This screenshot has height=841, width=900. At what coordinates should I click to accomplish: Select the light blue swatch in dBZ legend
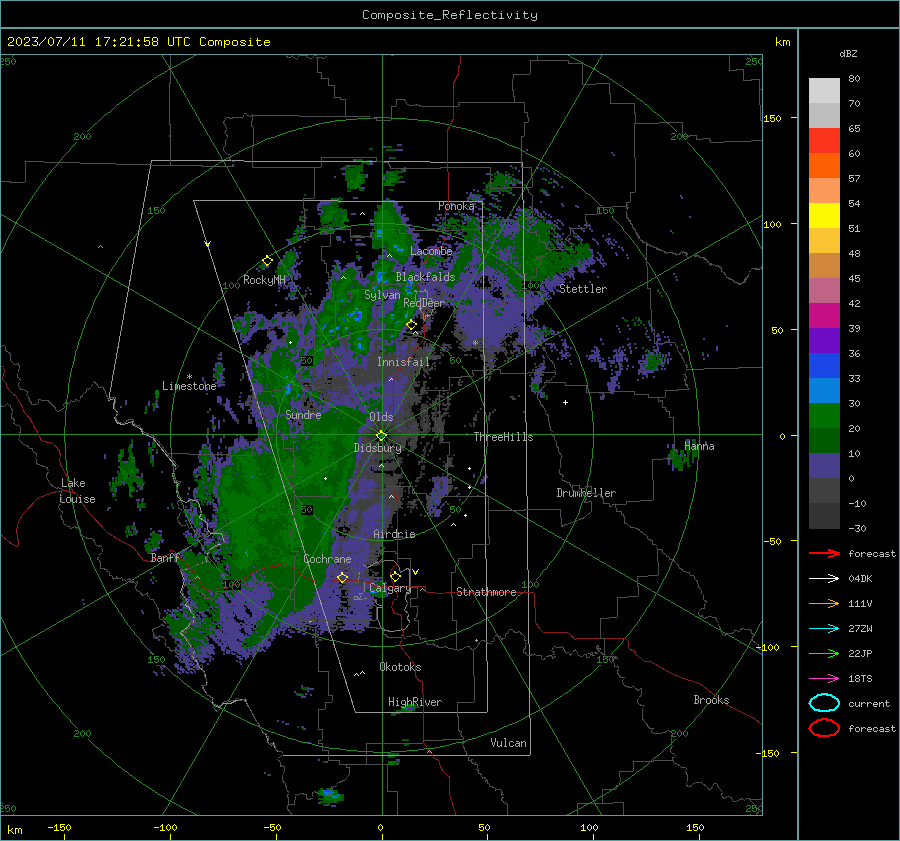pos(824,391)
